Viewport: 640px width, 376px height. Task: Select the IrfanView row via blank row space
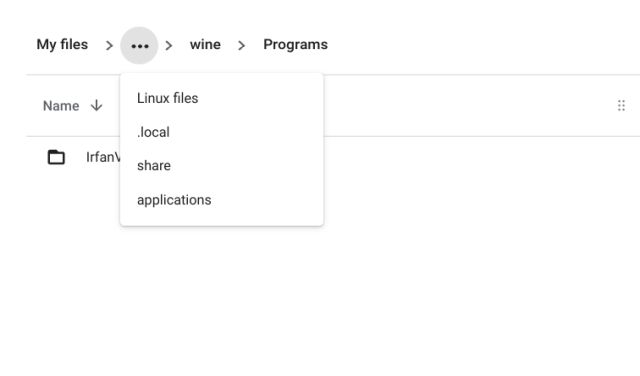pyautogui.click(x=469, y=157)
